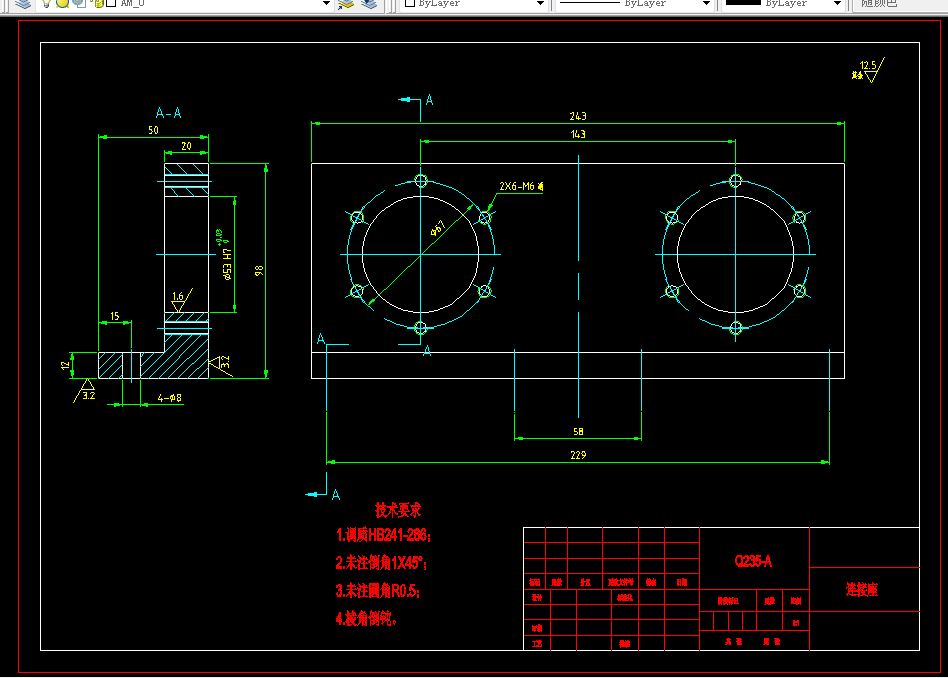Select the 243 overall width dimension text
Viewport: 948px width, 678px height.
[x=578, y=116]
